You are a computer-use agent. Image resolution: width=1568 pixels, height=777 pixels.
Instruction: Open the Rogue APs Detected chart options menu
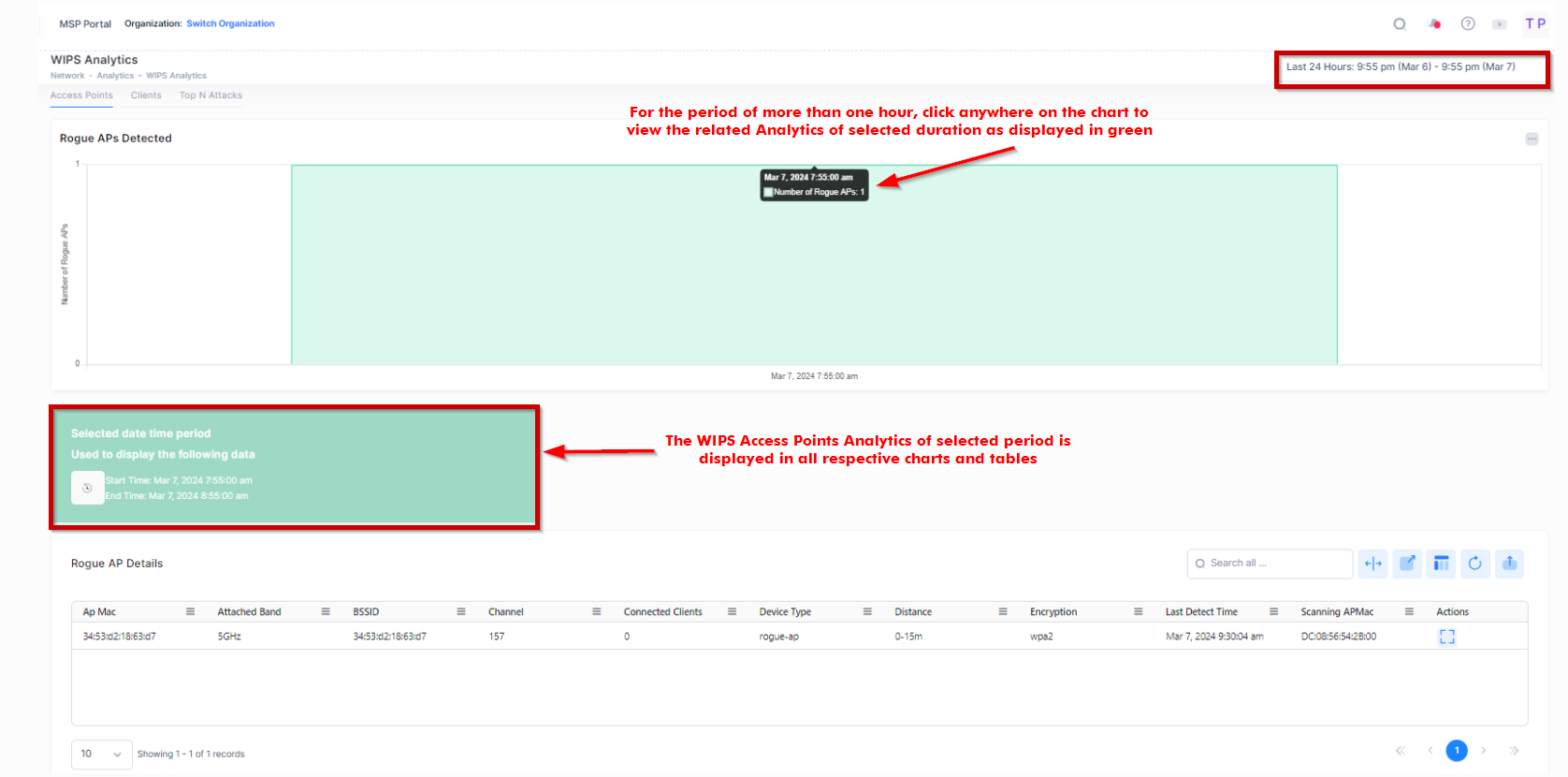tap(1532, 139)
